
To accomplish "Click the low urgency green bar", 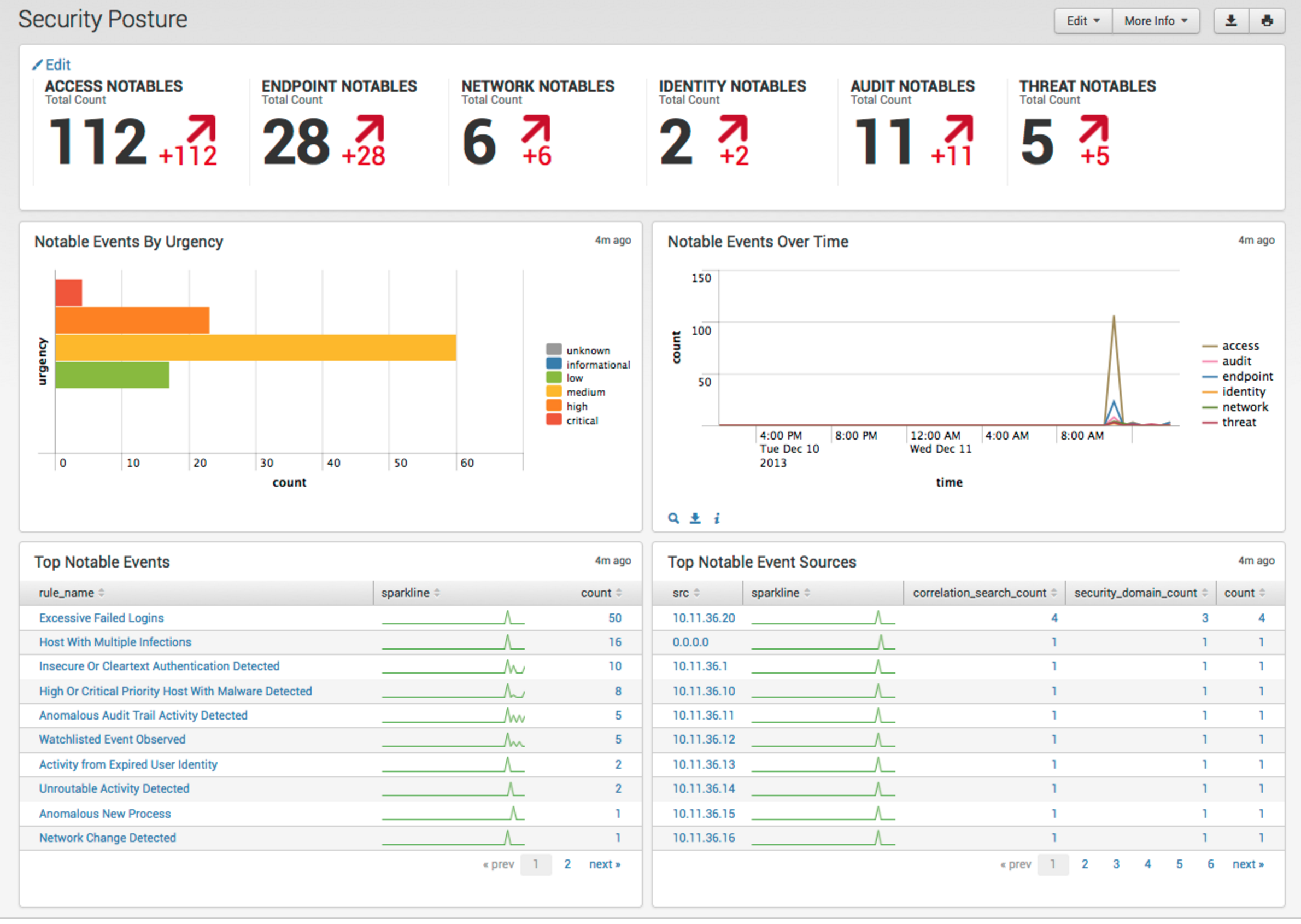I will [112, 375].
